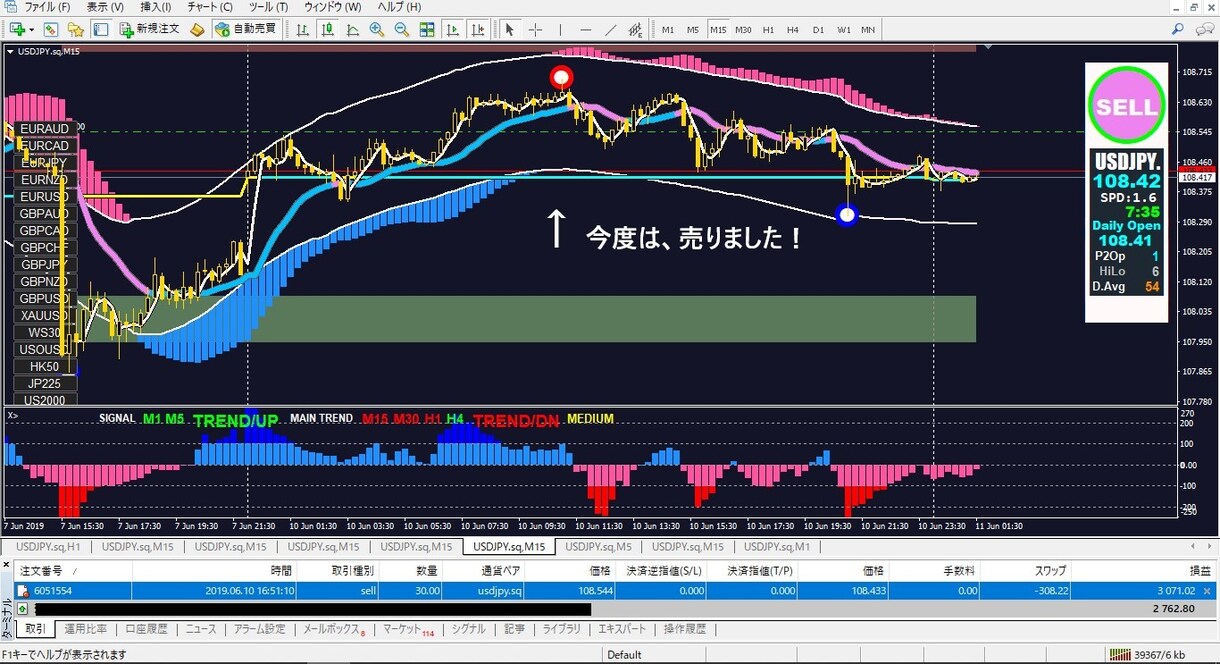The image size is (1220, 664).
Task: Open the New Order (新規注文) dialog
Action: point(150,29)
